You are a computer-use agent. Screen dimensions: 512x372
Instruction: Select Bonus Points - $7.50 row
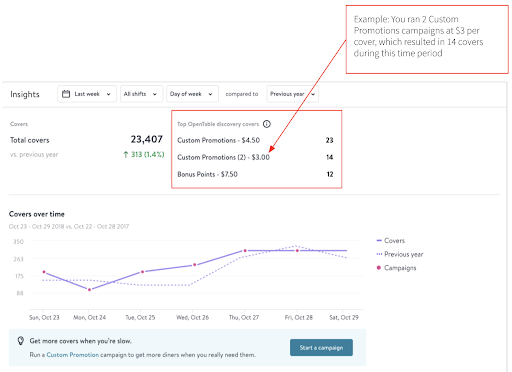point(255,174)
